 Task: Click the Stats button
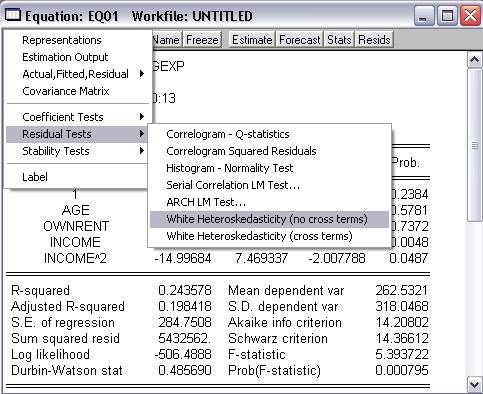(339, 40)
